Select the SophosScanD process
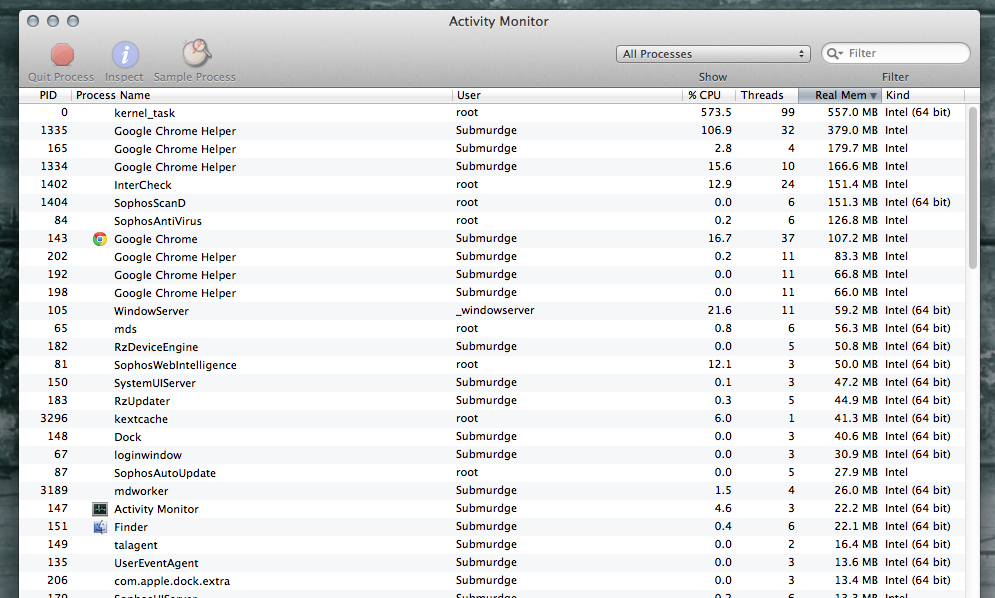995x598 pixels. point(492,203)
